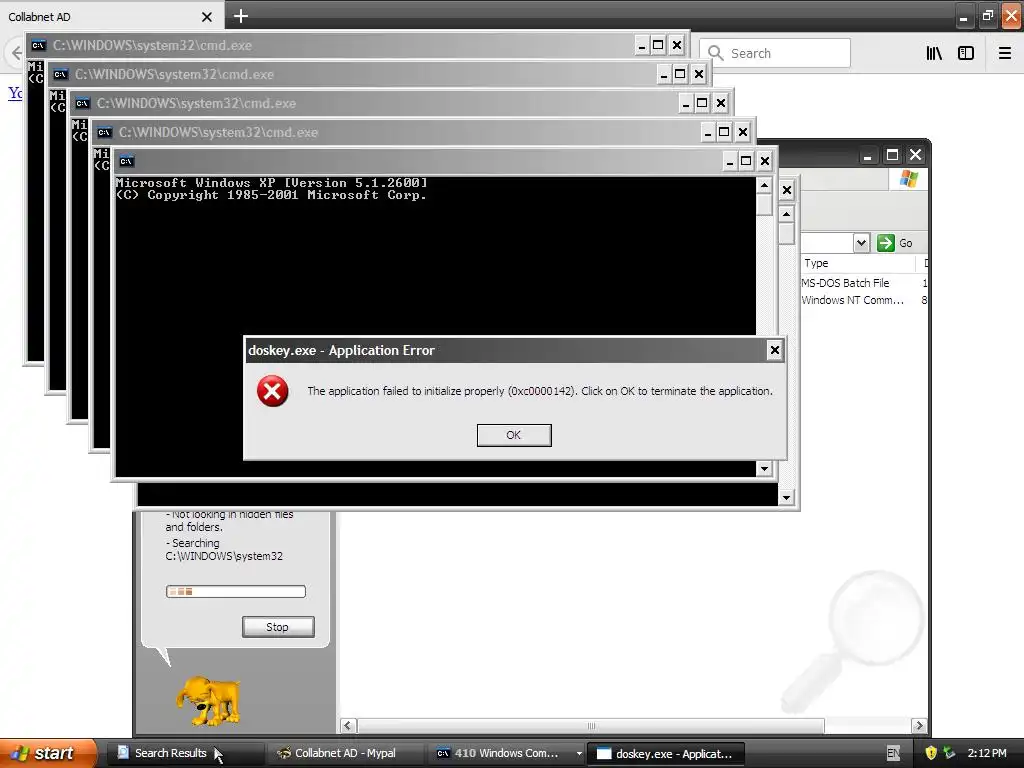Close the Mypal browser window
The height and width of the screenshot is (768, 1024).
[x=1011, y=16]
